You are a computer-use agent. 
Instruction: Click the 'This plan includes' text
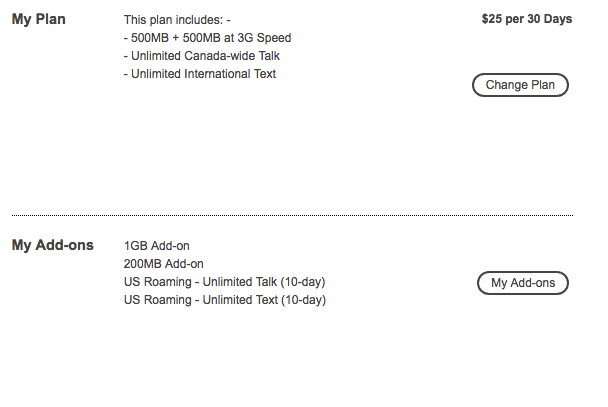(177, 20)
